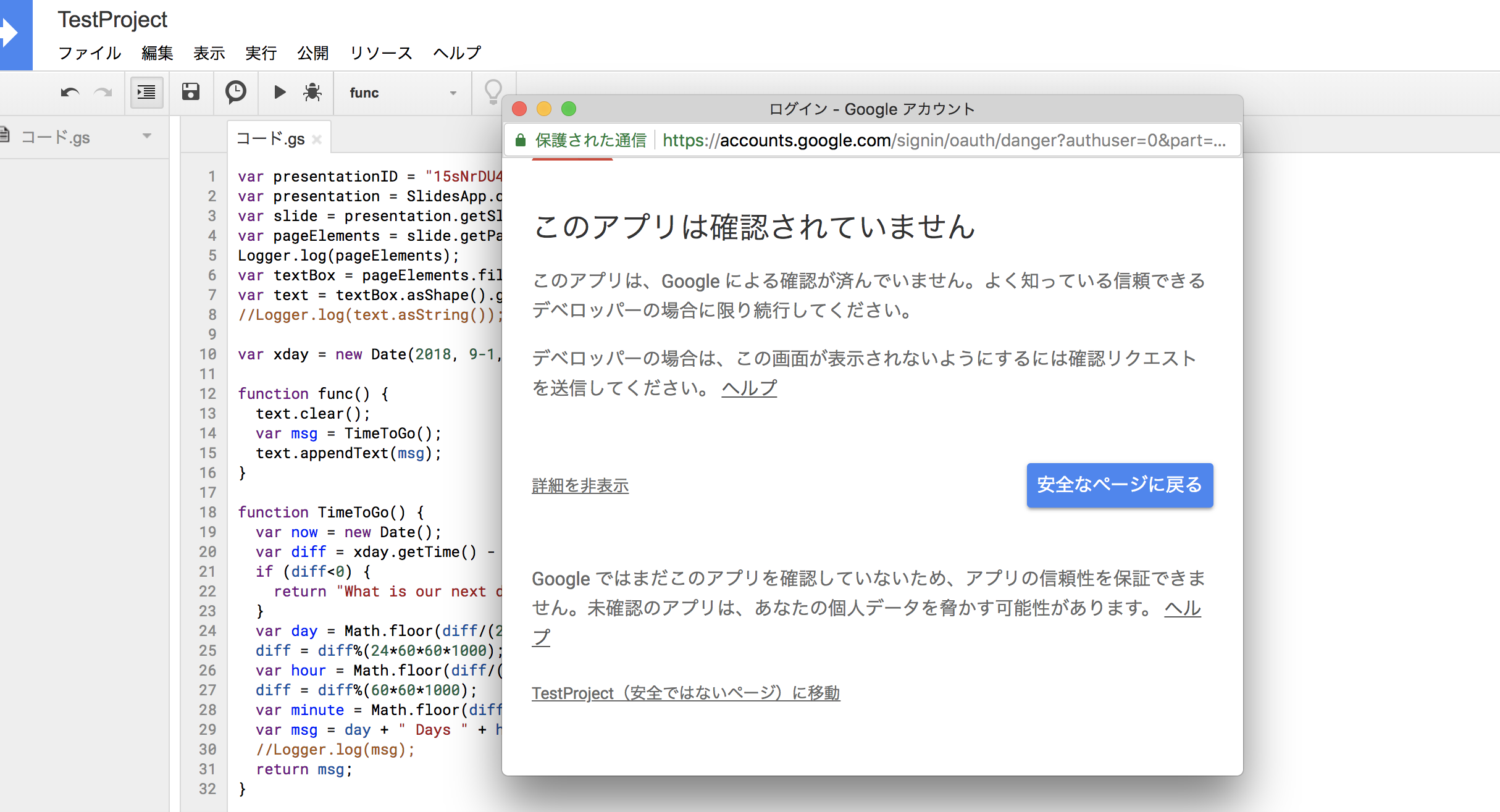Click the '//Logger.log(msg);' comment line

[335, 750]
